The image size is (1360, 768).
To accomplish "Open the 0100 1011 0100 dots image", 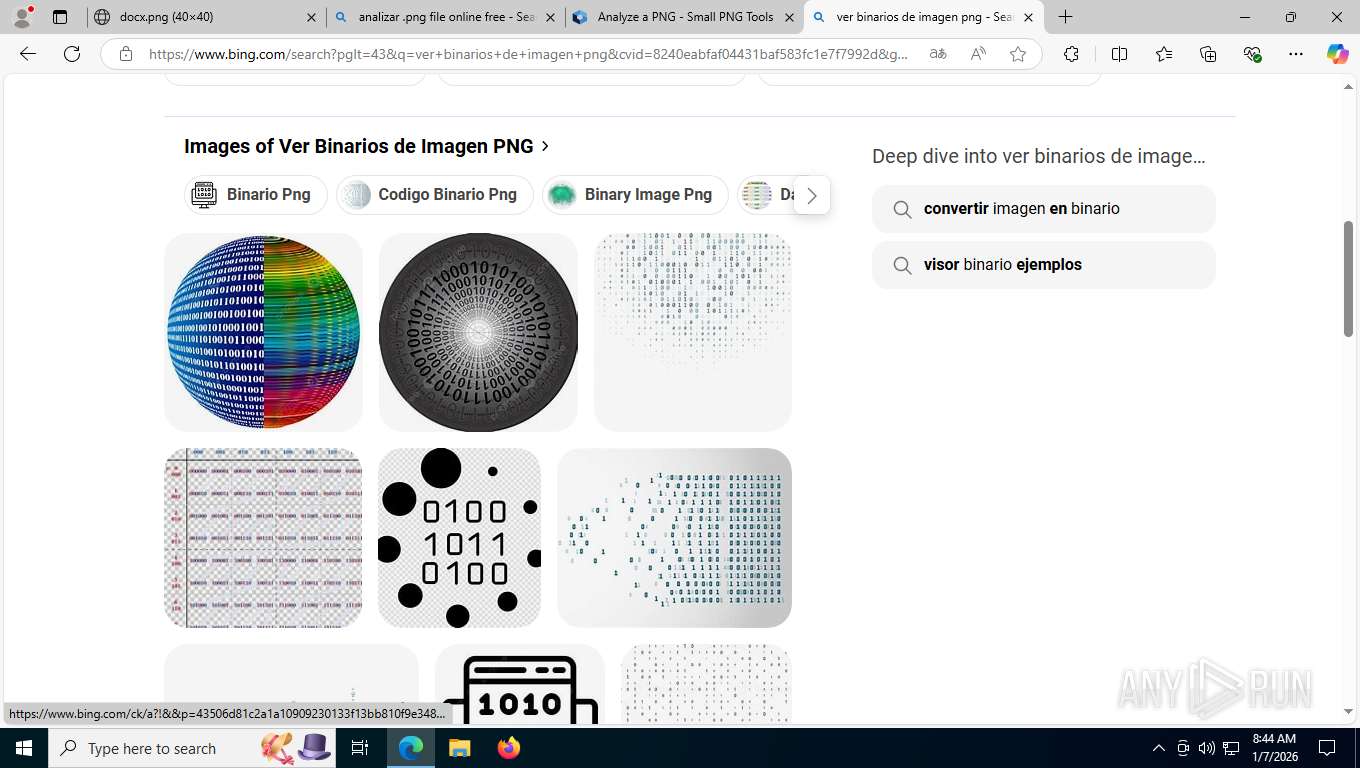I will pyautogui.click(x=459, y=538).
